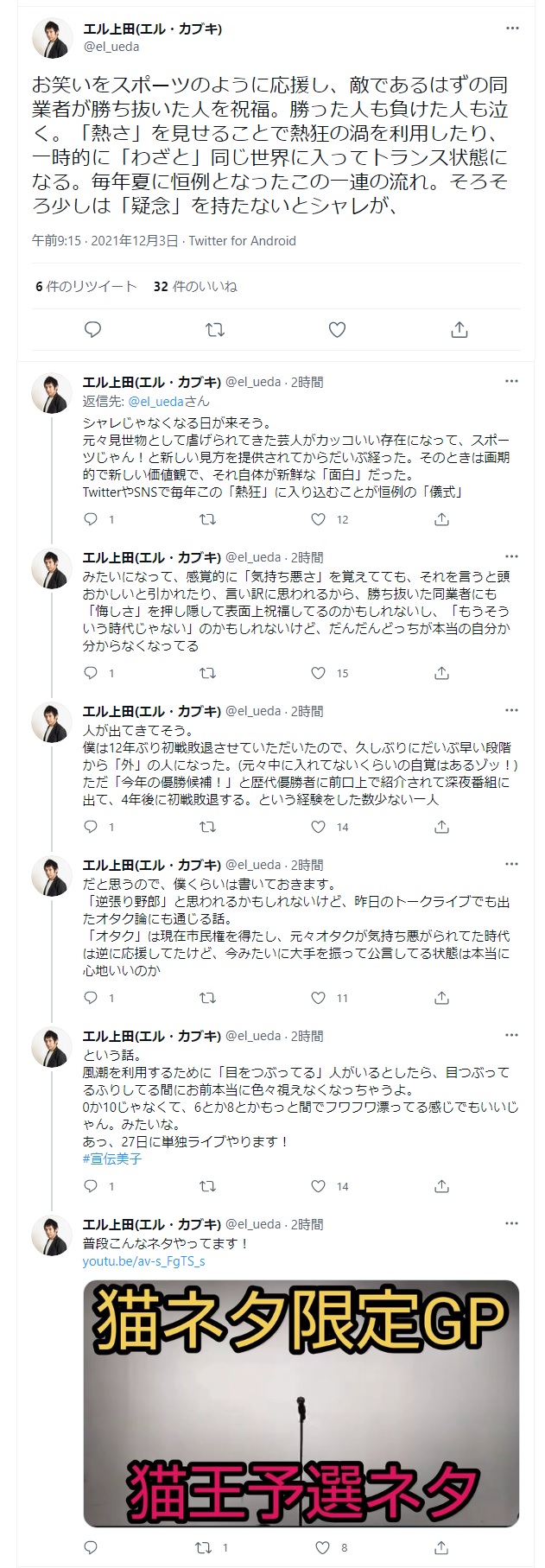545x1568 pixels.
Task: Open the 6 件のリツイート list
Action: [86, 286]
